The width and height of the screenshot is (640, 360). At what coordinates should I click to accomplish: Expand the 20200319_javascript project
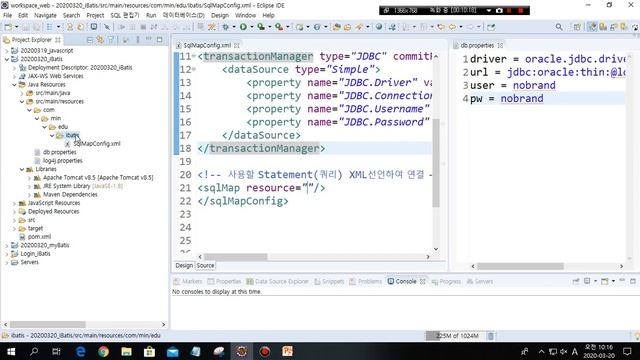7,51
